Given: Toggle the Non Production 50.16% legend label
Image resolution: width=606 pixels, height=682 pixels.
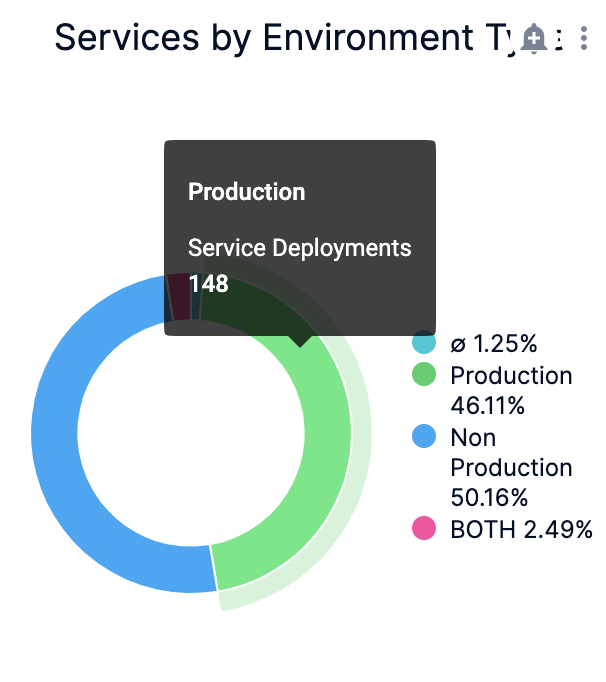Looking at the screenshot, I should tap(511, 467).
